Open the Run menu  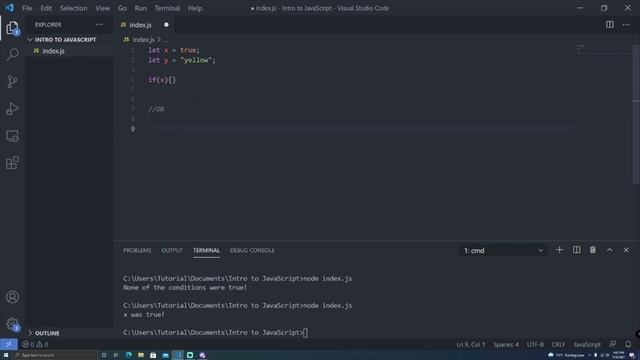(140, 8)
